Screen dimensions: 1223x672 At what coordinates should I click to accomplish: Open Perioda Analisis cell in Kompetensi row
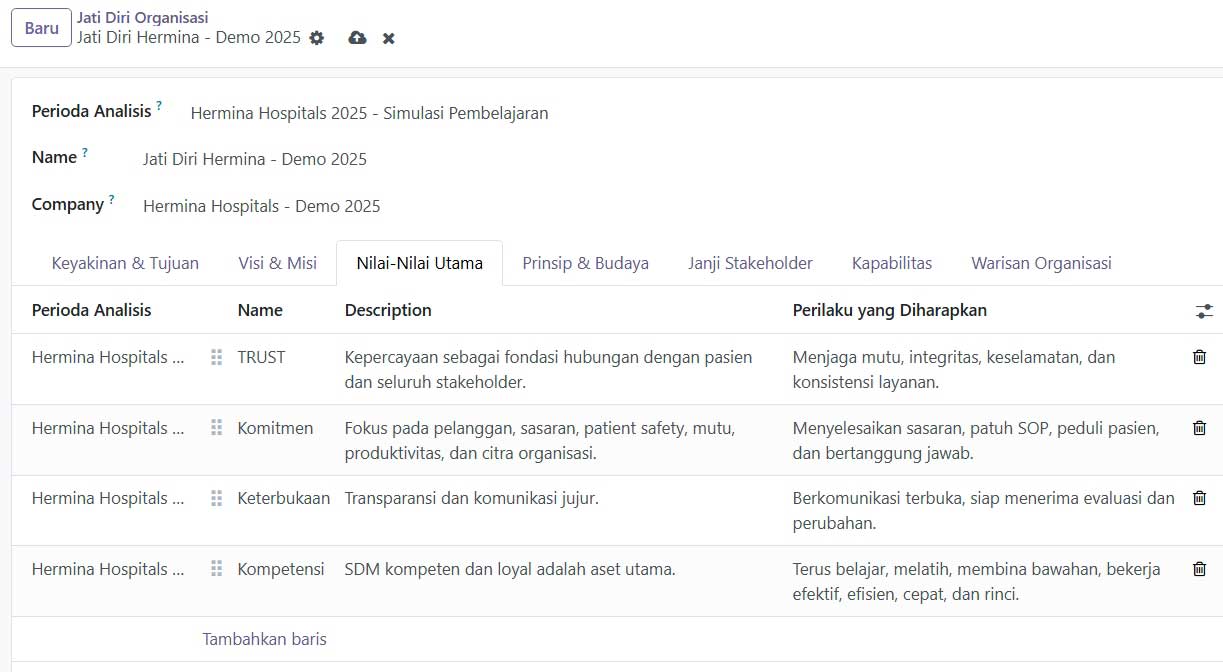(108, 569)
